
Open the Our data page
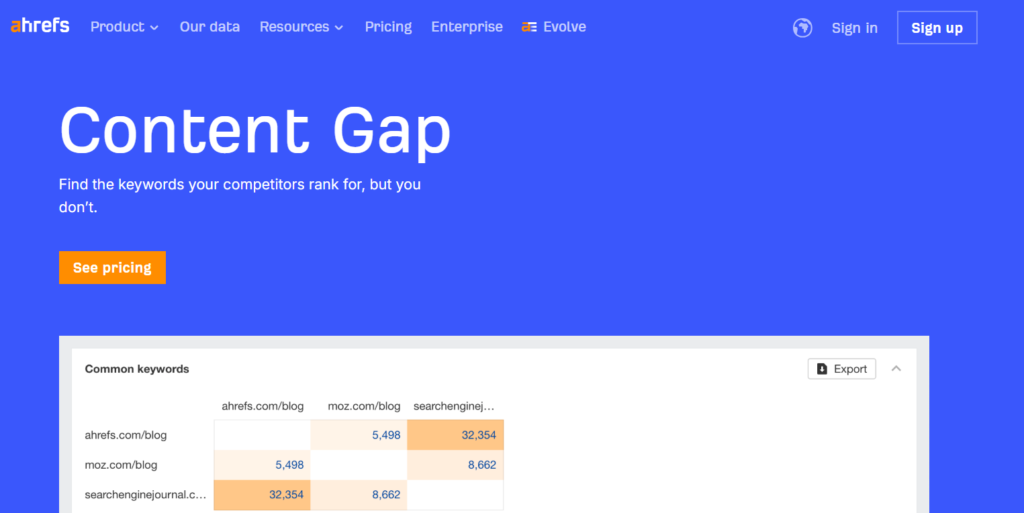click(210, 27)
